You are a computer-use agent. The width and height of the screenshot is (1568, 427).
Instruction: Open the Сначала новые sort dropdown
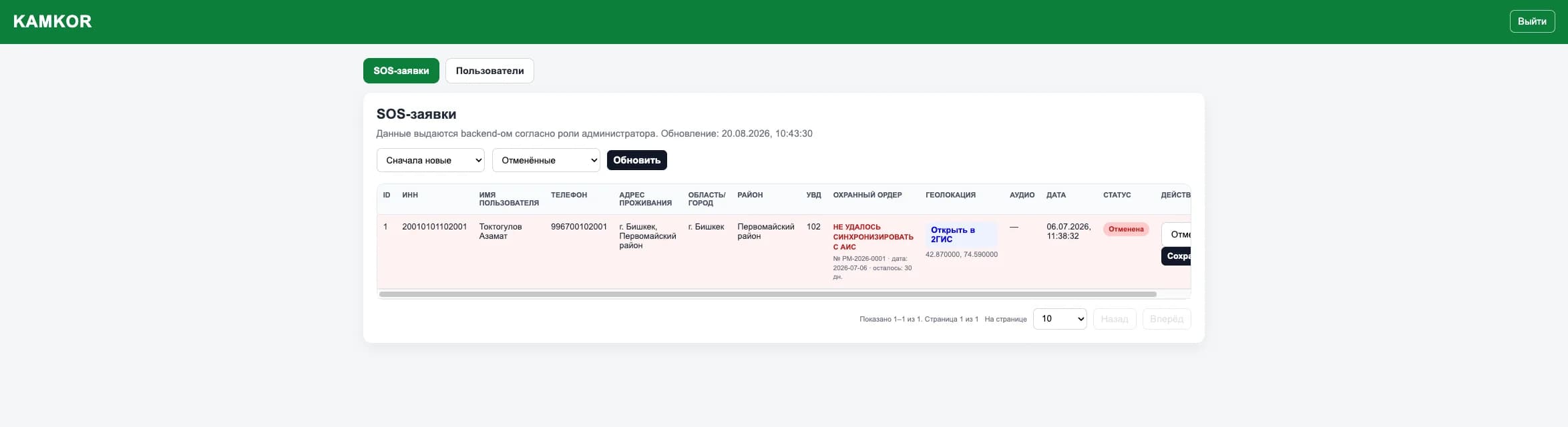coord(431,160)
